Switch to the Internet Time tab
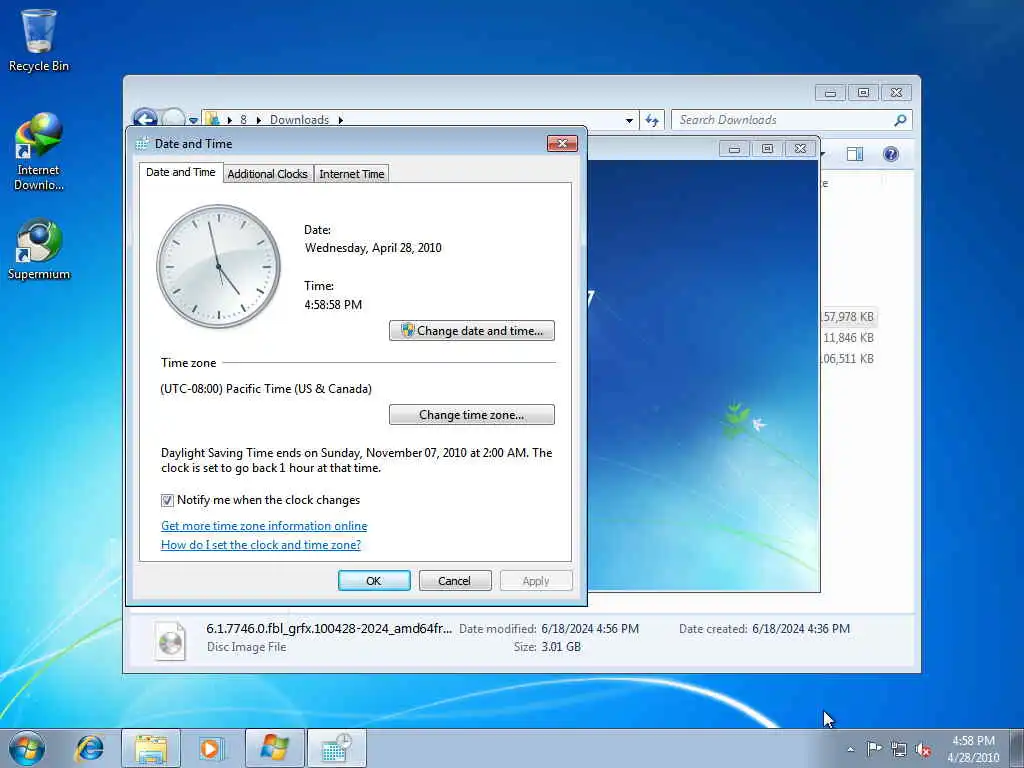 pos(351,174)
